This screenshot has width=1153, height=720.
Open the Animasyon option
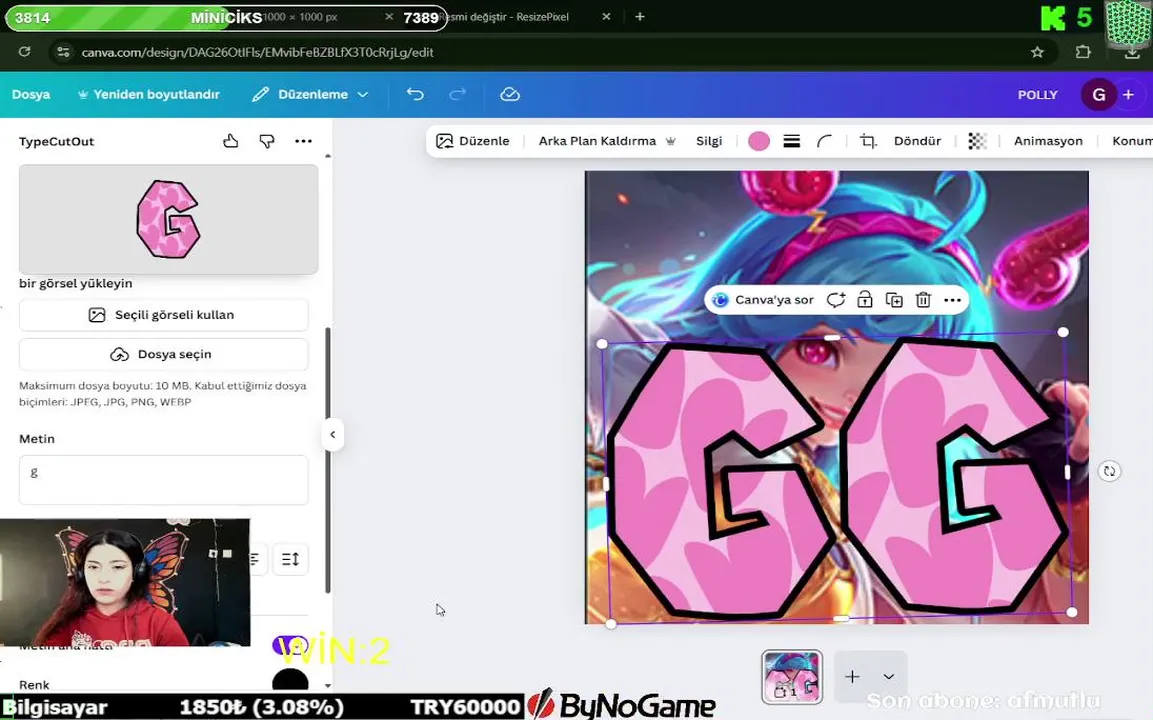[1048, 141]
